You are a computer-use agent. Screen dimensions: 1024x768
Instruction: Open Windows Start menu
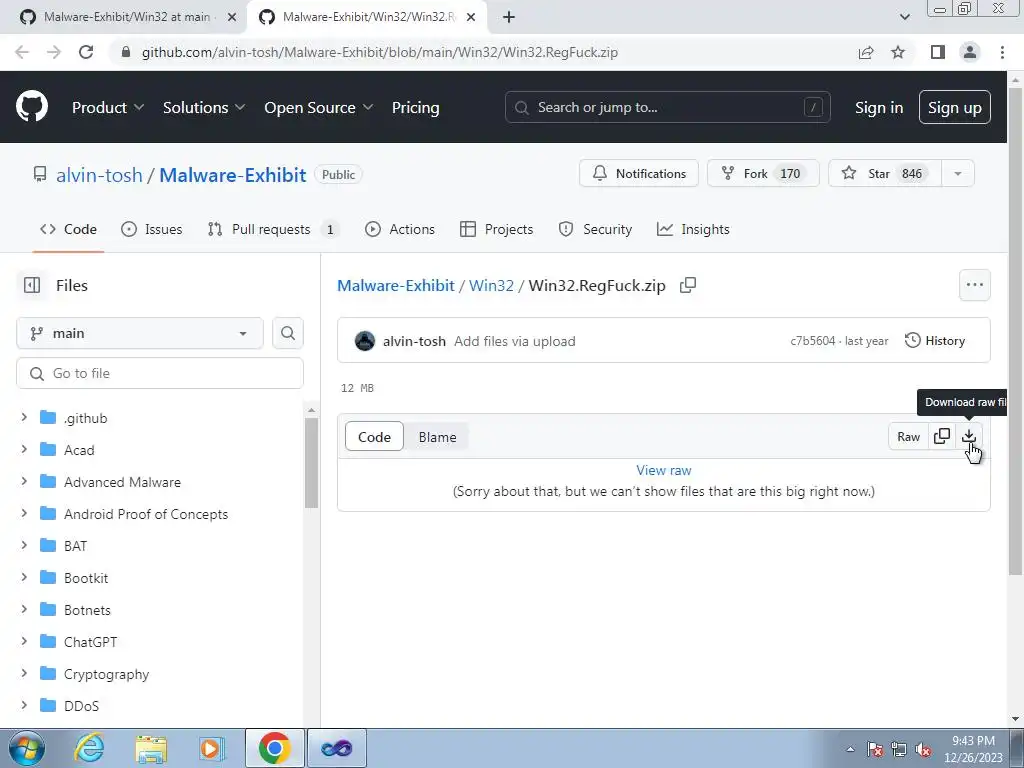[x=27, y=748]
